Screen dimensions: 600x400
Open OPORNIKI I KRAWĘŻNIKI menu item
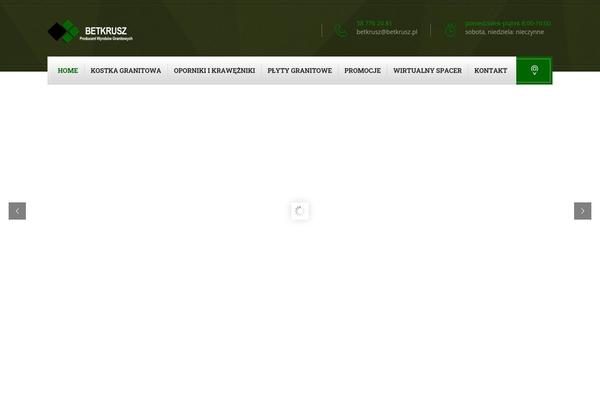pos(214,70)
